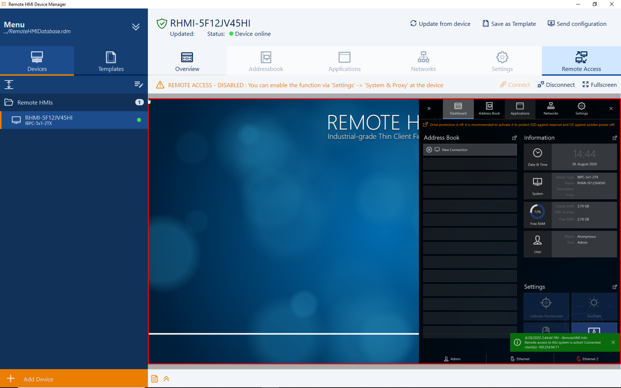Open Networks tab in remote HMI panel
The image size is (621, 388).
coord(551,109)
